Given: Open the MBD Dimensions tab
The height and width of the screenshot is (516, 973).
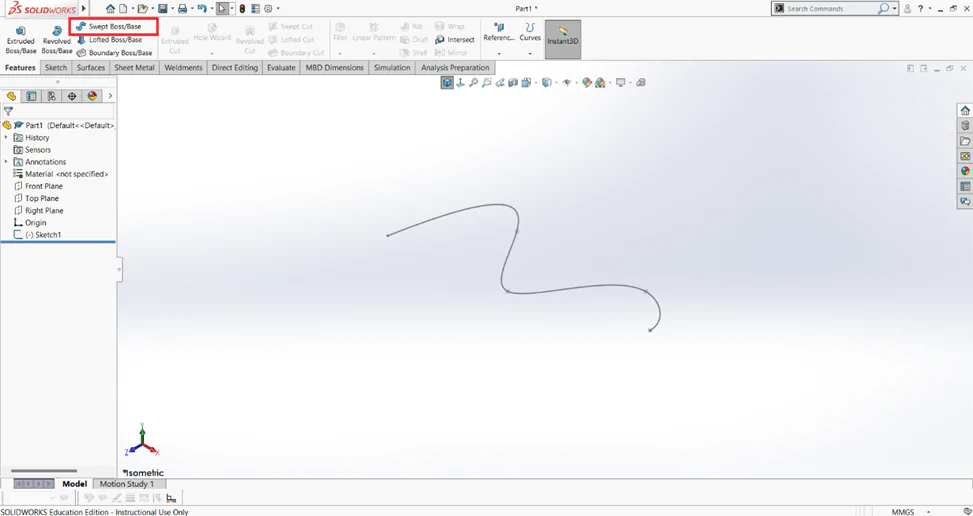Looking at the screenshot, I should pyautogui.click(x=334, y=68).
